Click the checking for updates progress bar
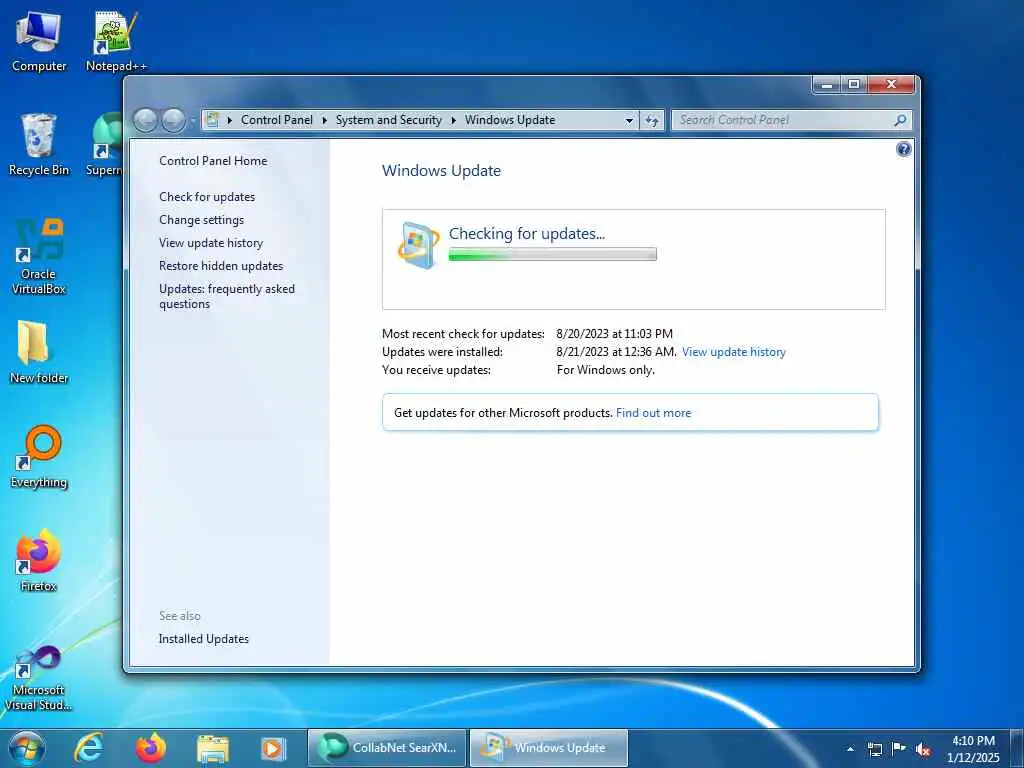 point(552,255)
